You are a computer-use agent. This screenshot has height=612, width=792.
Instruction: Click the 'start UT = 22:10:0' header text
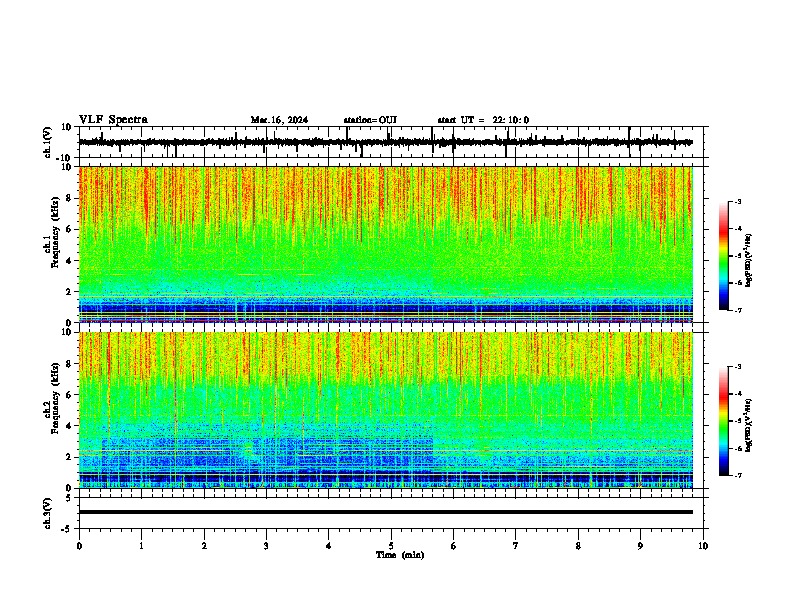click(483, 120)
